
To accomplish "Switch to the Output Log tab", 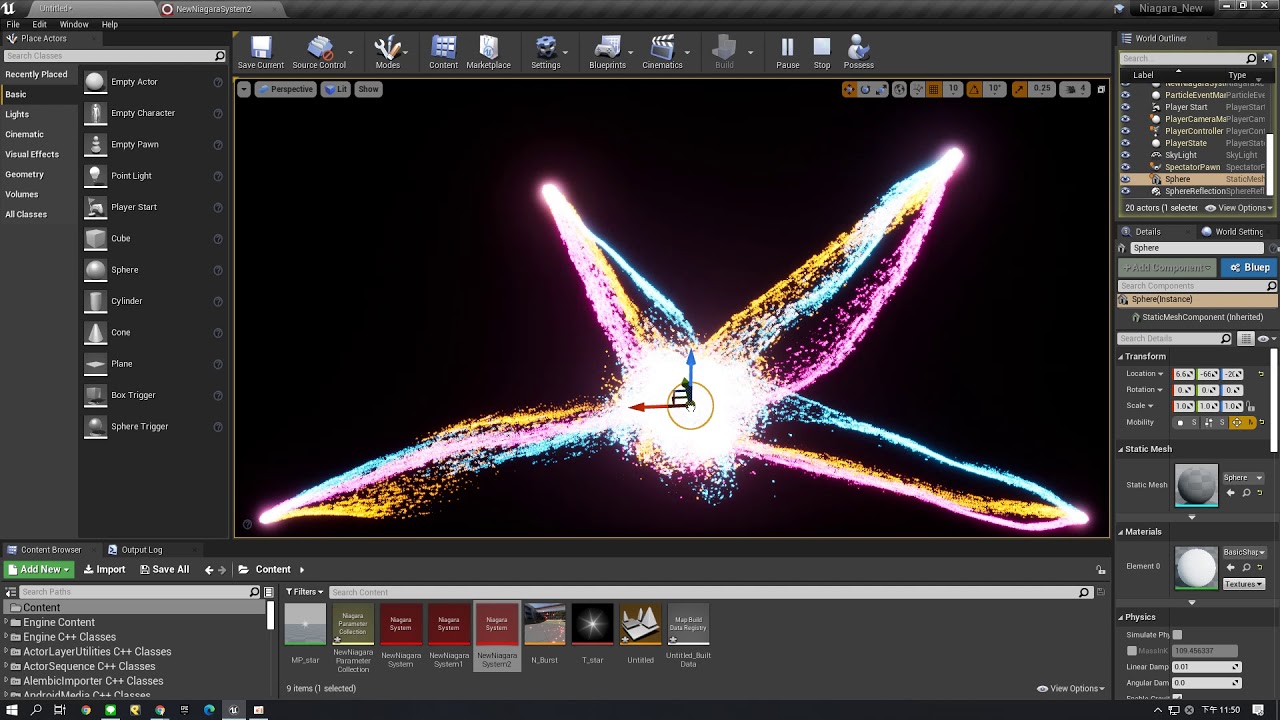I will click(141, 549).
